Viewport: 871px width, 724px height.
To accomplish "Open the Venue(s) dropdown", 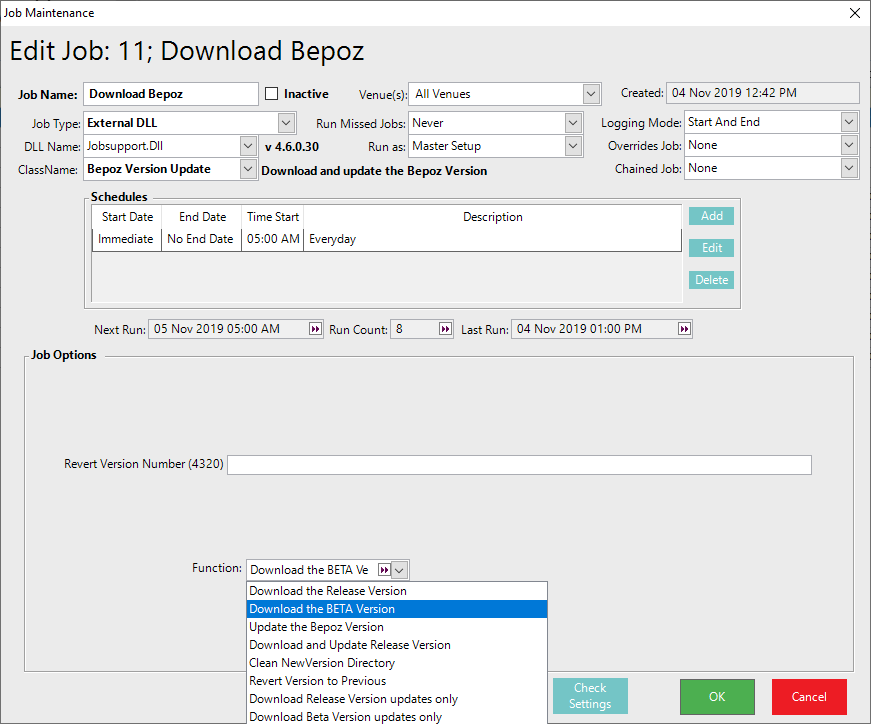I will tap(591, 94).
